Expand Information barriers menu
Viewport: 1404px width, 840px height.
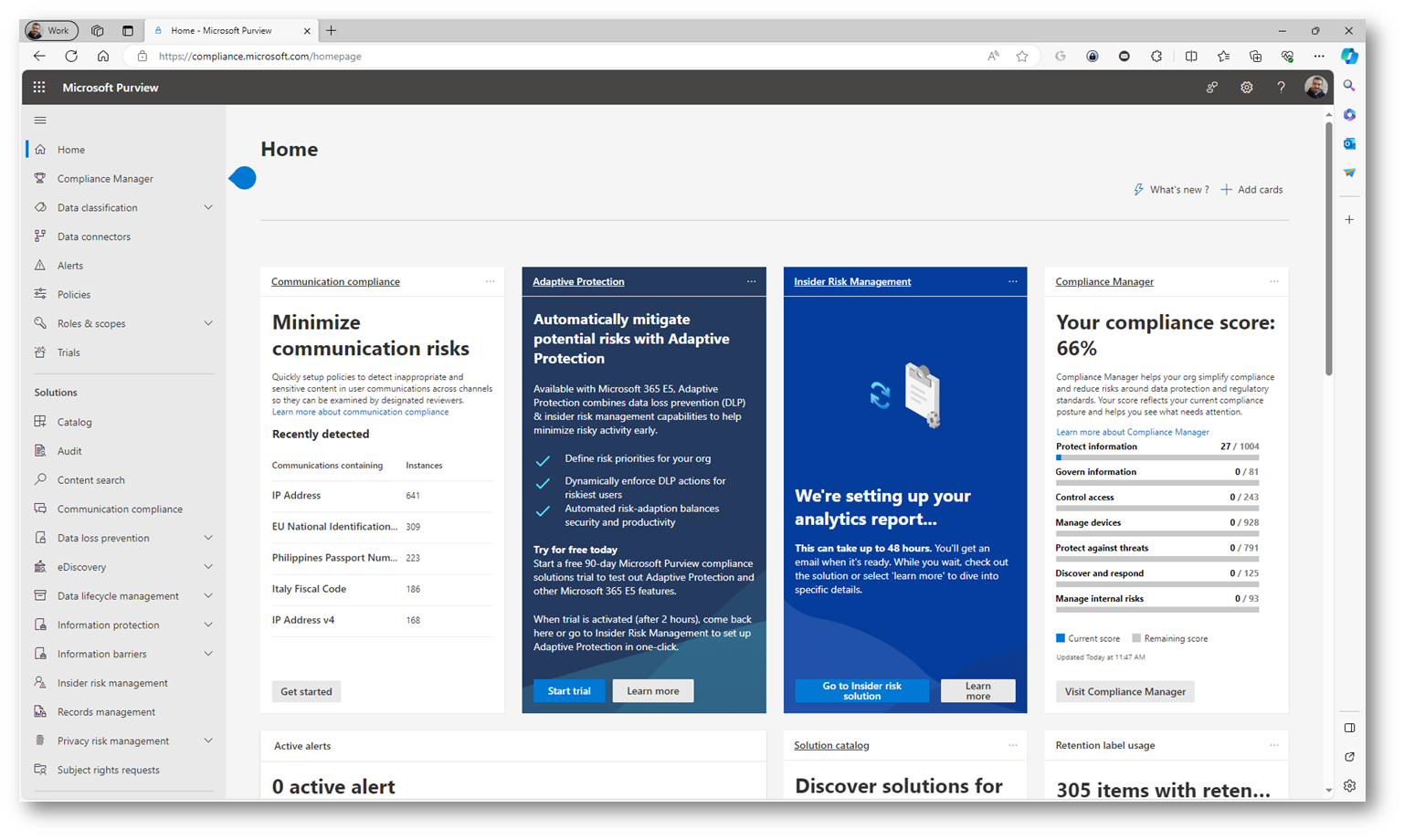pos(208,654)
